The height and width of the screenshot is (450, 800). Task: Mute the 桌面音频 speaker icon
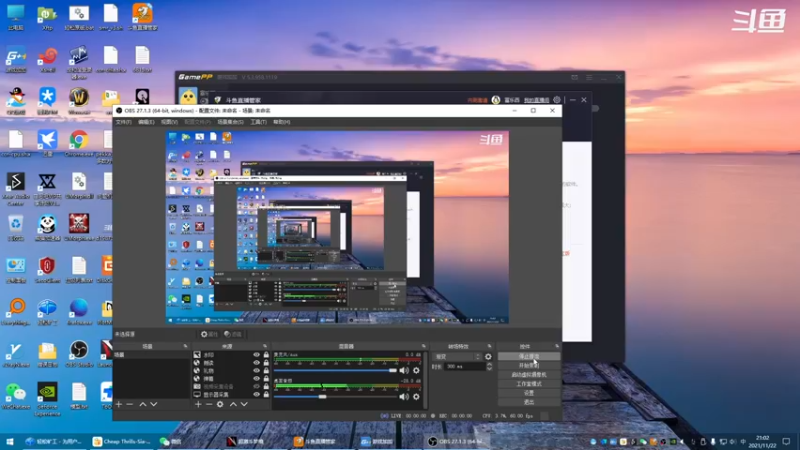click(x=404, y=396)
